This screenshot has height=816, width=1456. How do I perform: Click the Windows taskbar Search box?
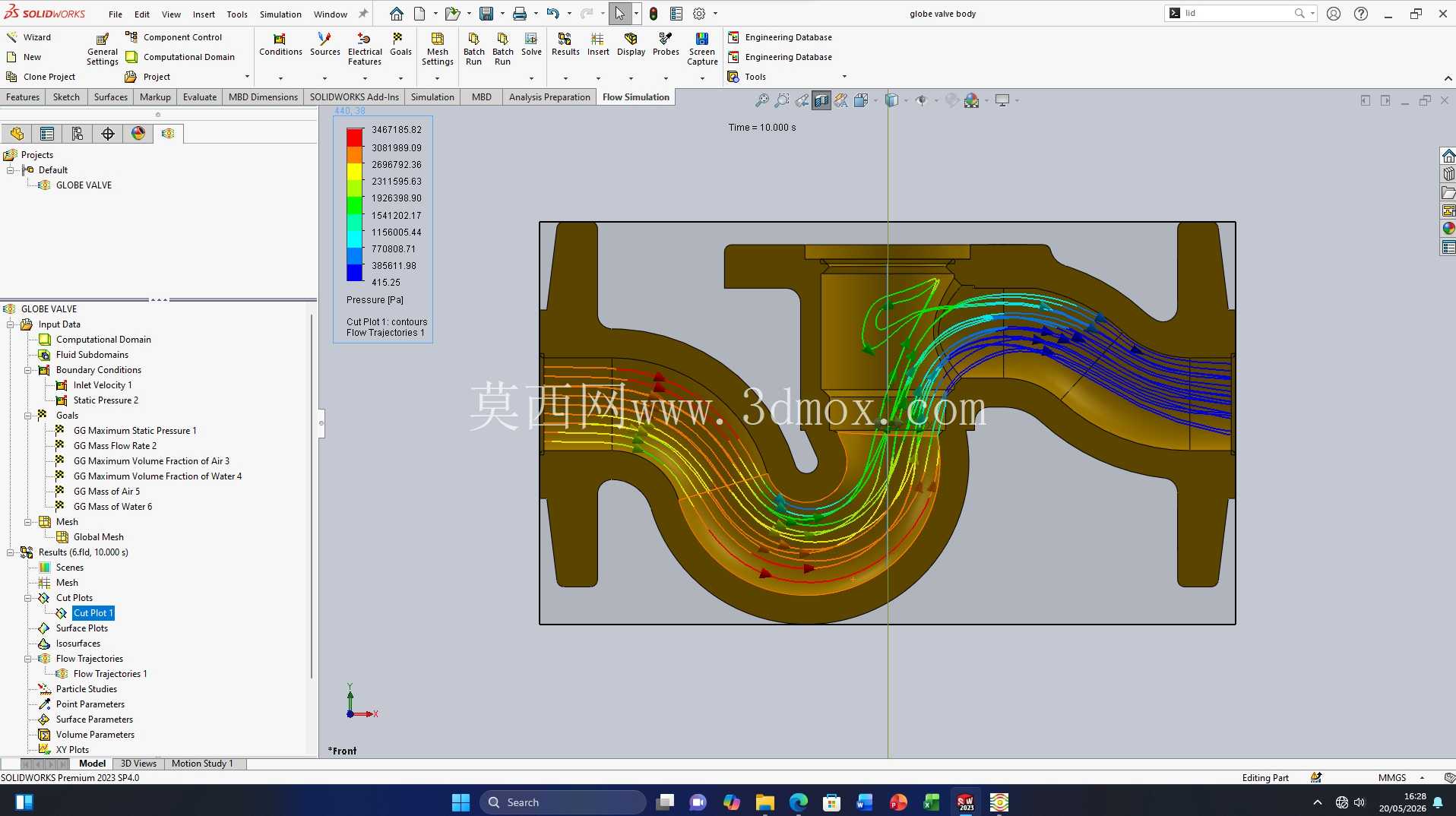point(563,802)
